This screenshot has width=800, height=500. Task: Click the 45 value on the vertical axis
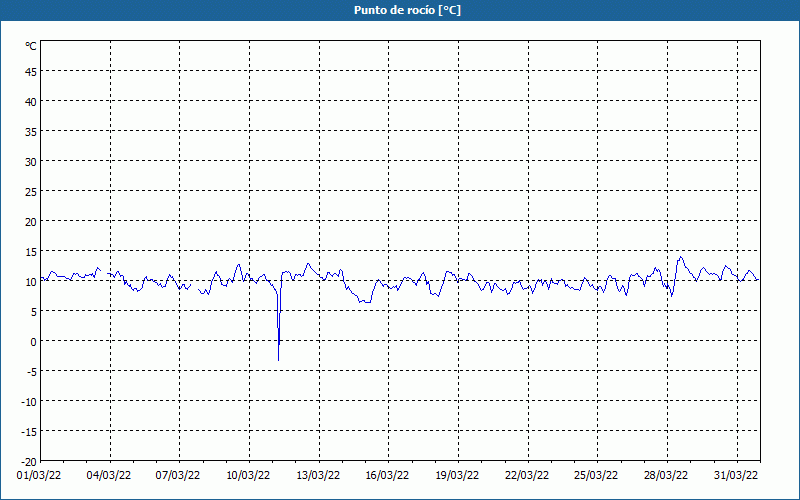click(31, 72)
